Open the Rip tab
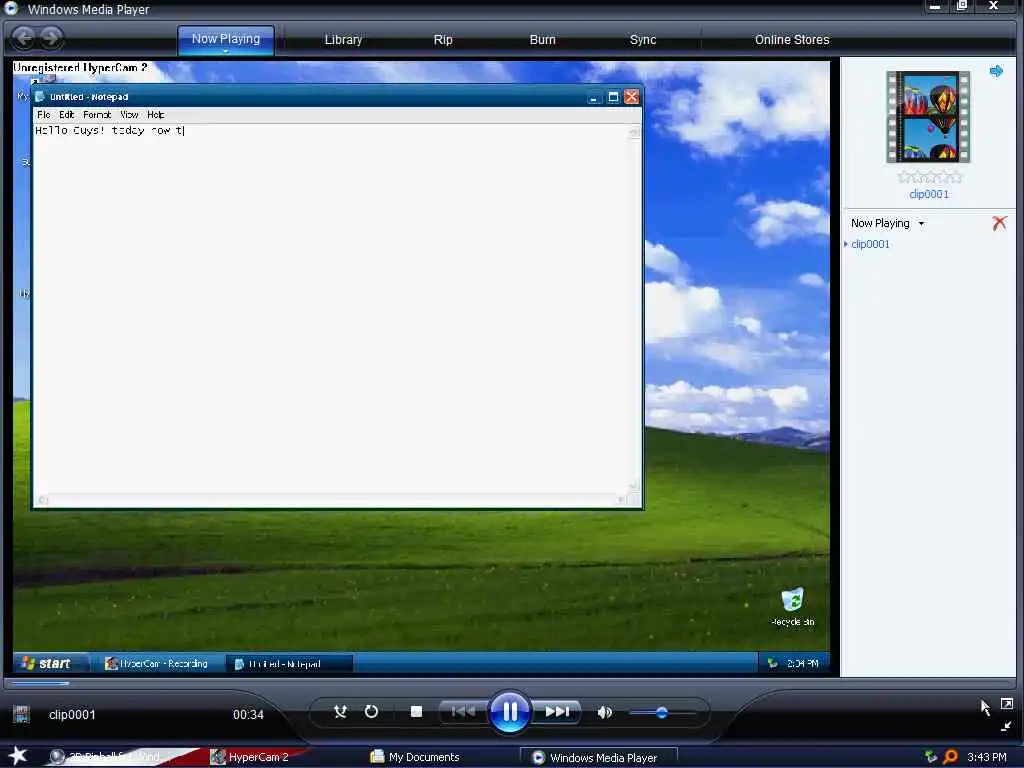The height and width of the screenshot is (768, 1024). (x=443, y=40)
